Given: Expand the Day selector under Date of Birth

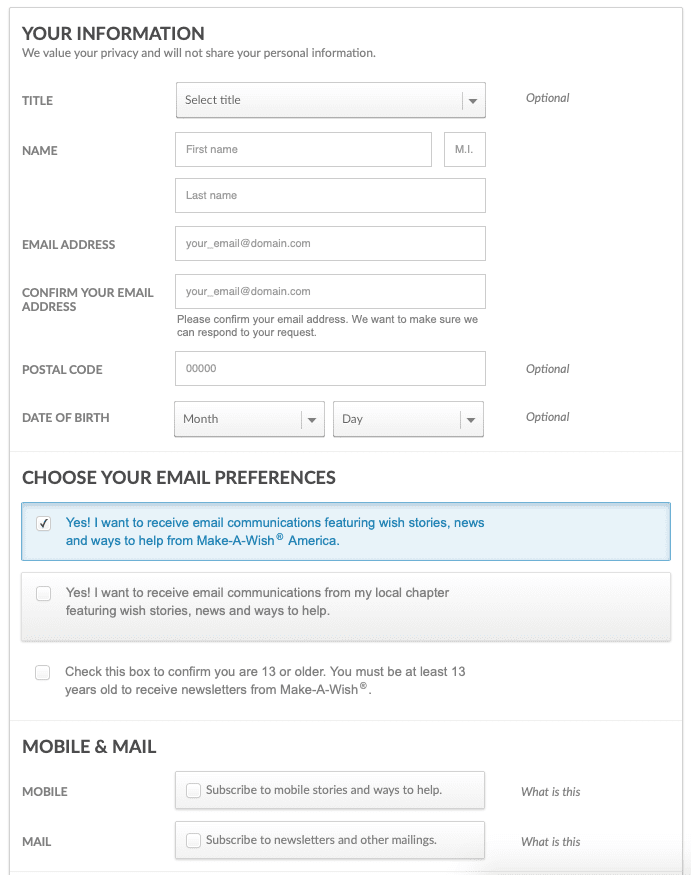Looking at the screenshot, I should [408, 419].
